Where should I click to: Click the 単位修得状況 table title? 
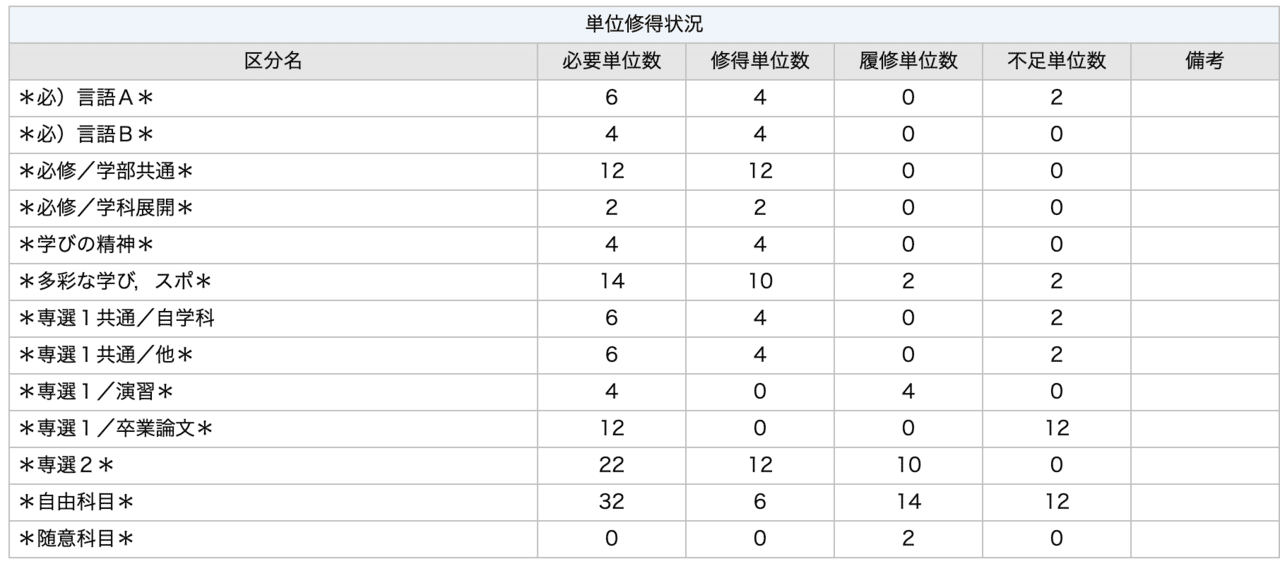pyautogui.click(x=644, y=24)
